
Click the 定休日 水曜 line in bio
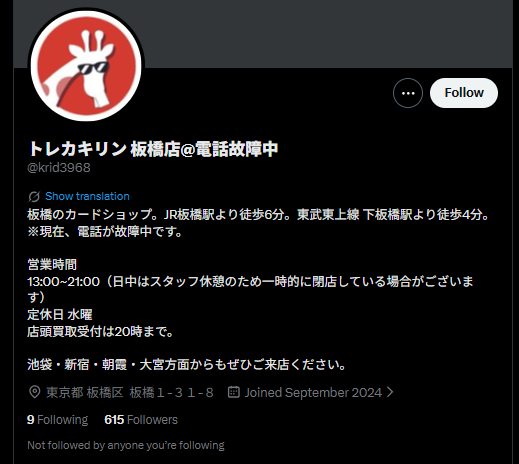[x=60, y=315]
